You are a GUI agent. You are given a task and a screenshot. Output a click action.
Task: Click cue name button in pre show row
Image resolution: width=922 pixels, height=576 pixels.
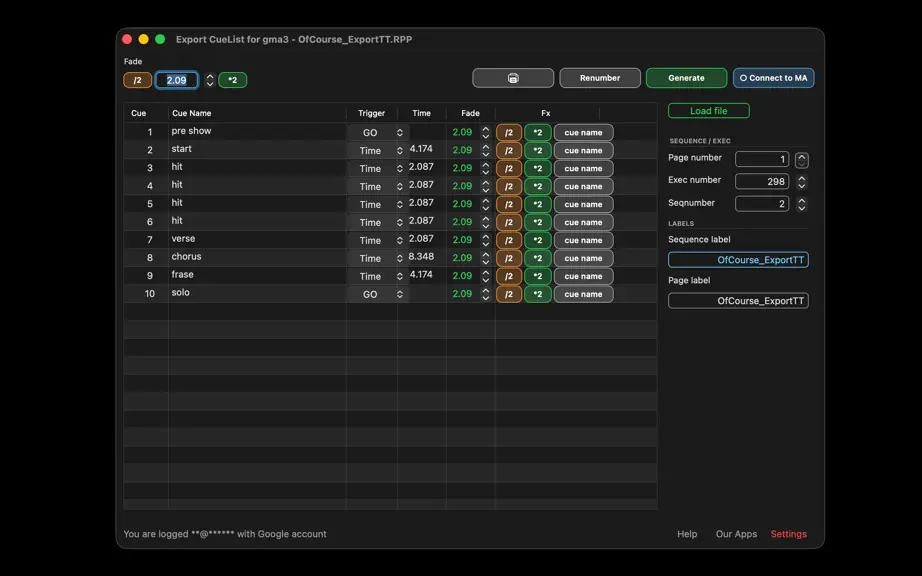click(583, 133)
